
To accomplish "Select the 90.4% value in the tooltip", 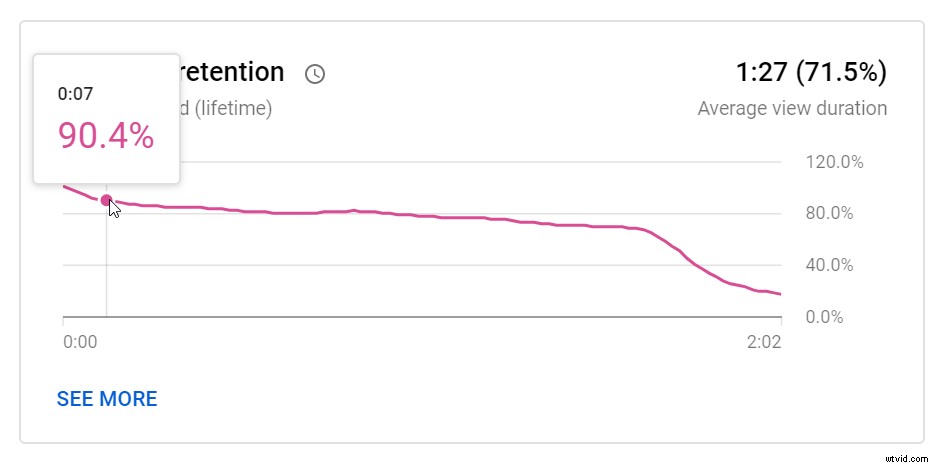I will tap(106, 135).
